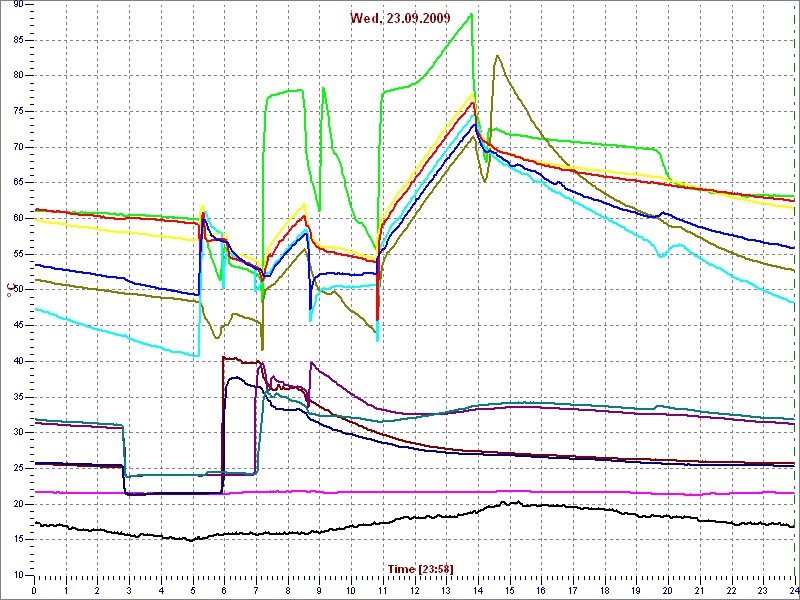
Task: Select the '60' temperature axis label
Action: tap(19, 218)
